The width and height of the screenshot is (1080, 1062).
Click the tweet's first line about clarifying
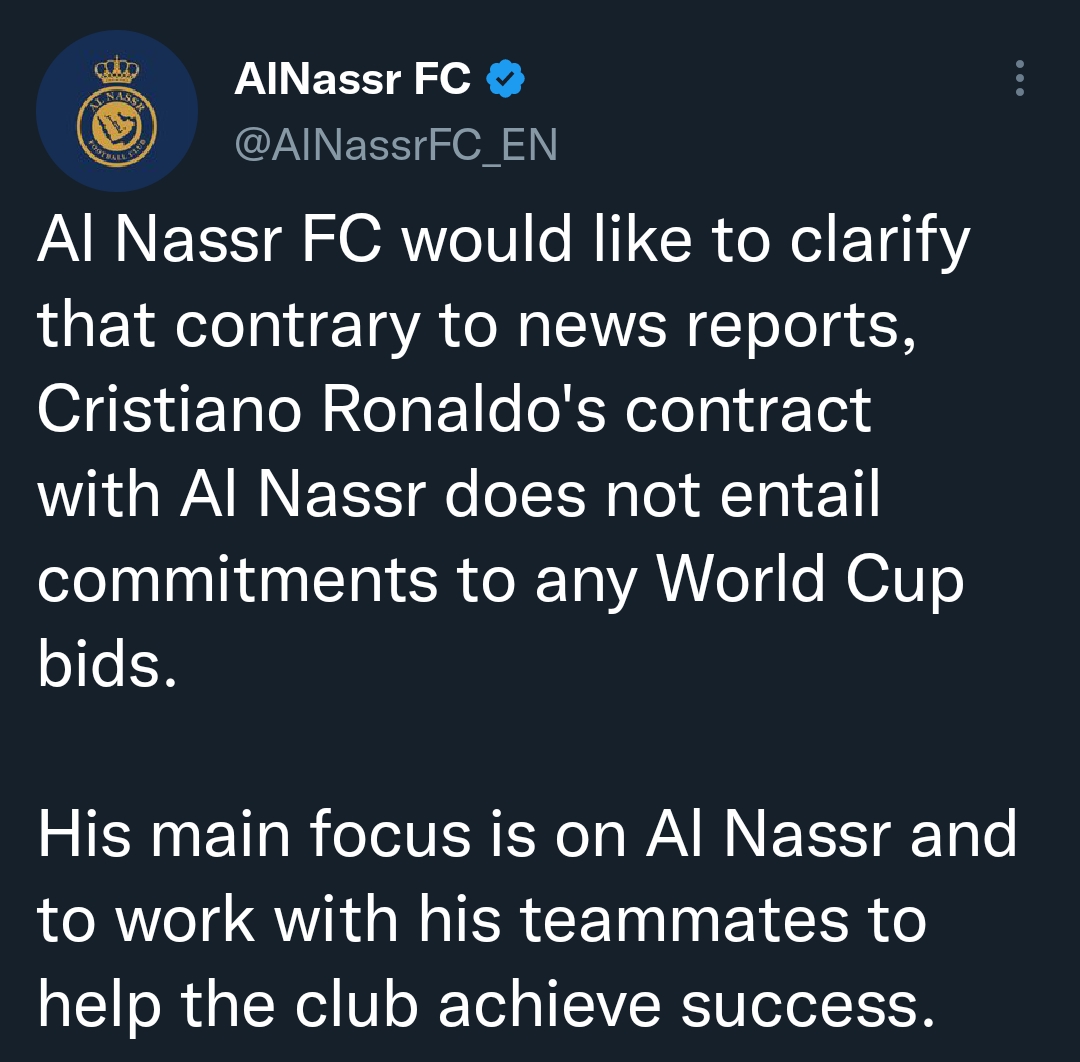point(503,240)
